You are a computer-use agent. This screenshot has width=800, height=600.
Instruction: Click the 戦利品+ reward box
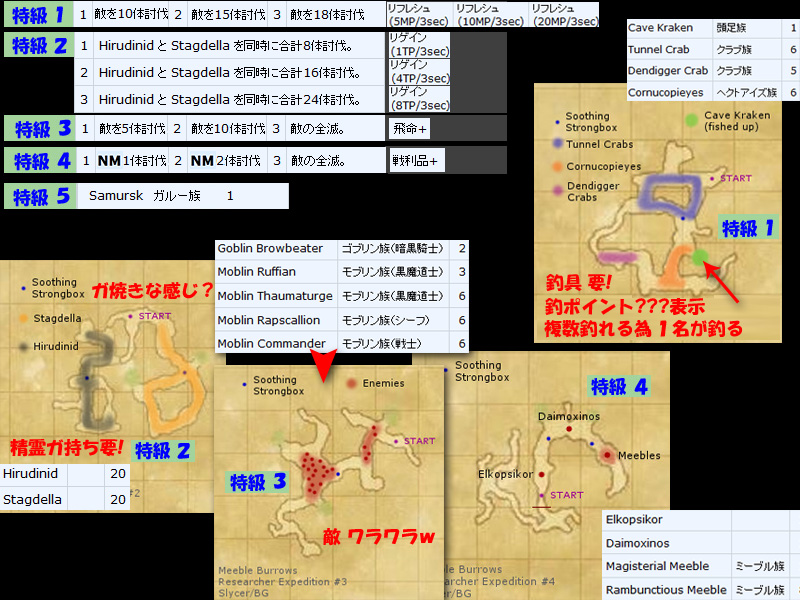[x=416, y=161]
